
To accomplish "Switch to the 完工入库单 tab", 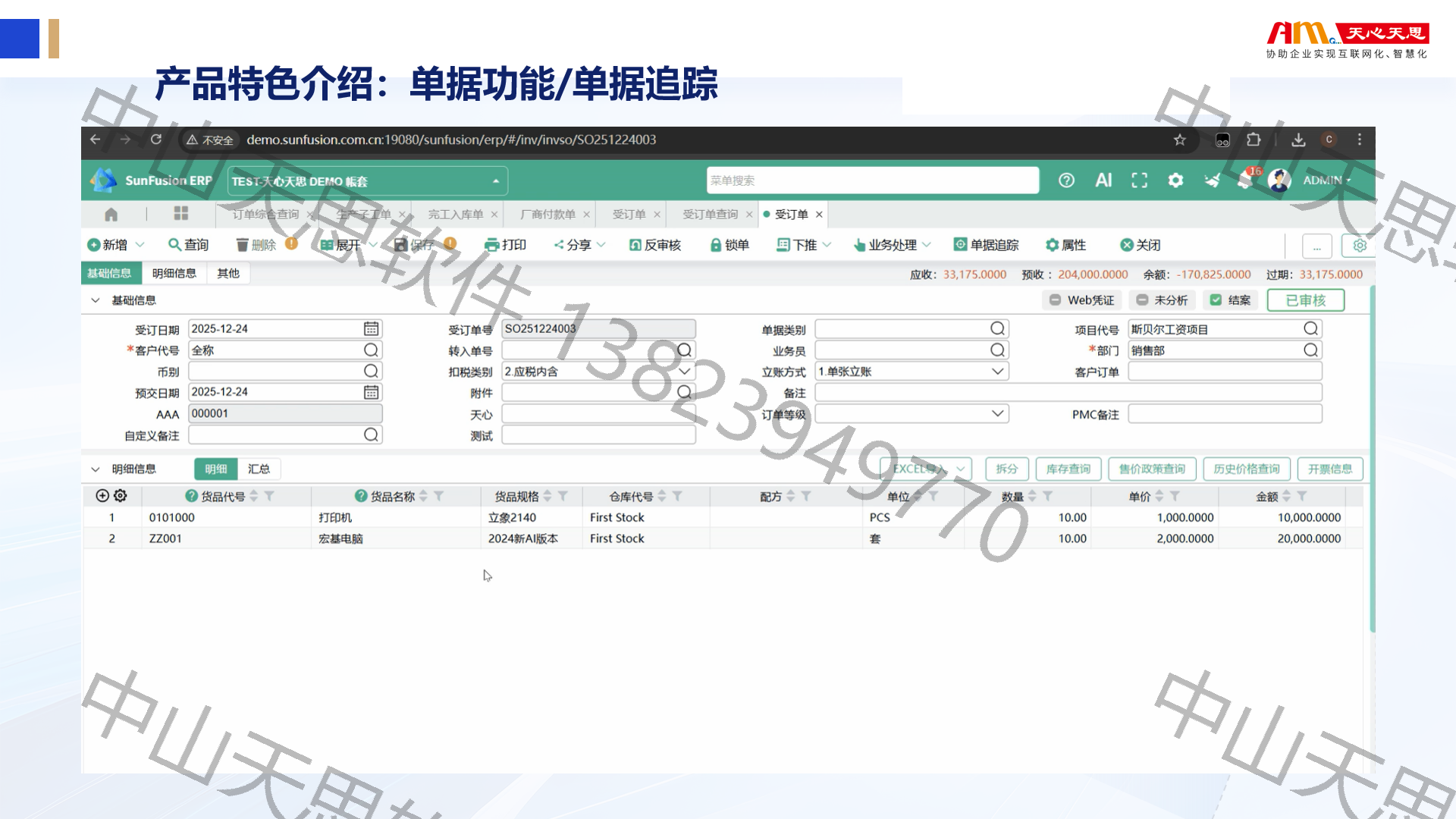I will [x=455, y=215].
